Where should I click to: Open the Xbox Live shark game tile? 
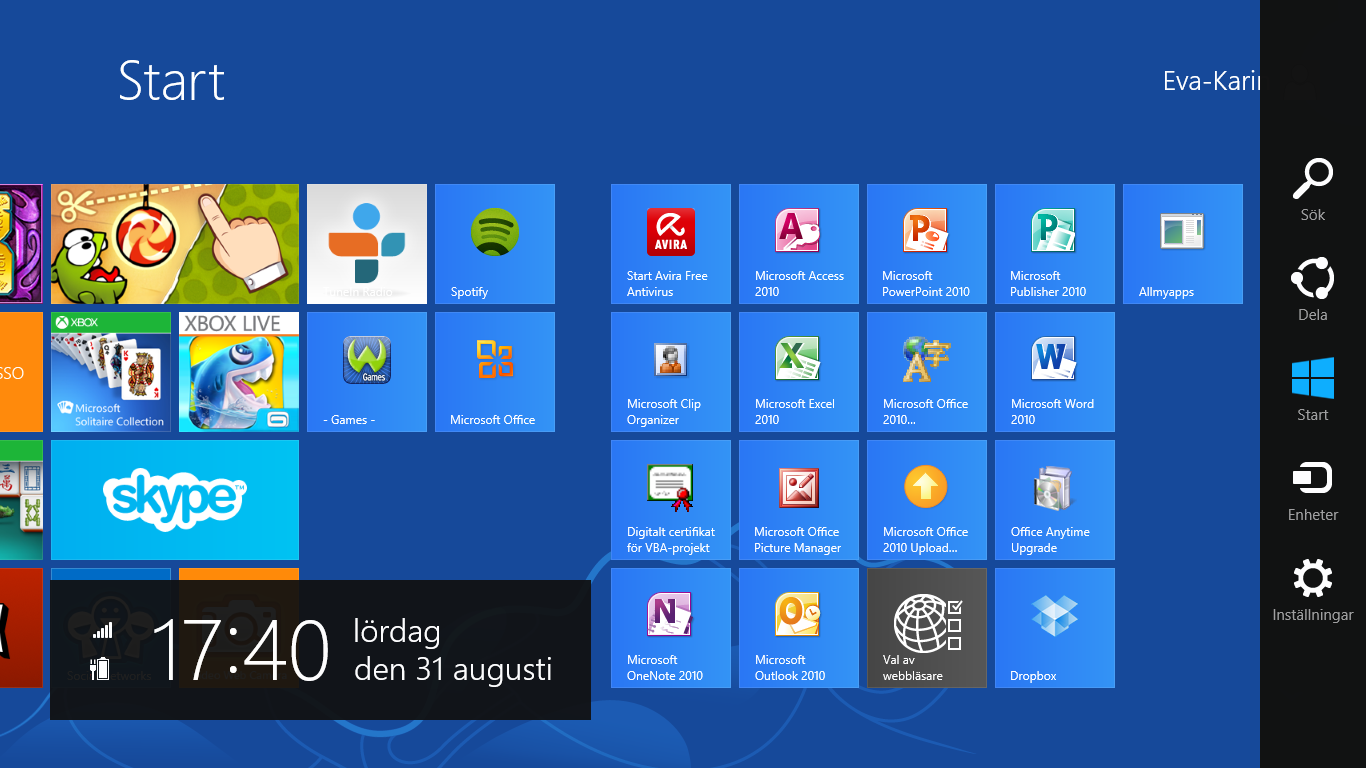point(239,372)
